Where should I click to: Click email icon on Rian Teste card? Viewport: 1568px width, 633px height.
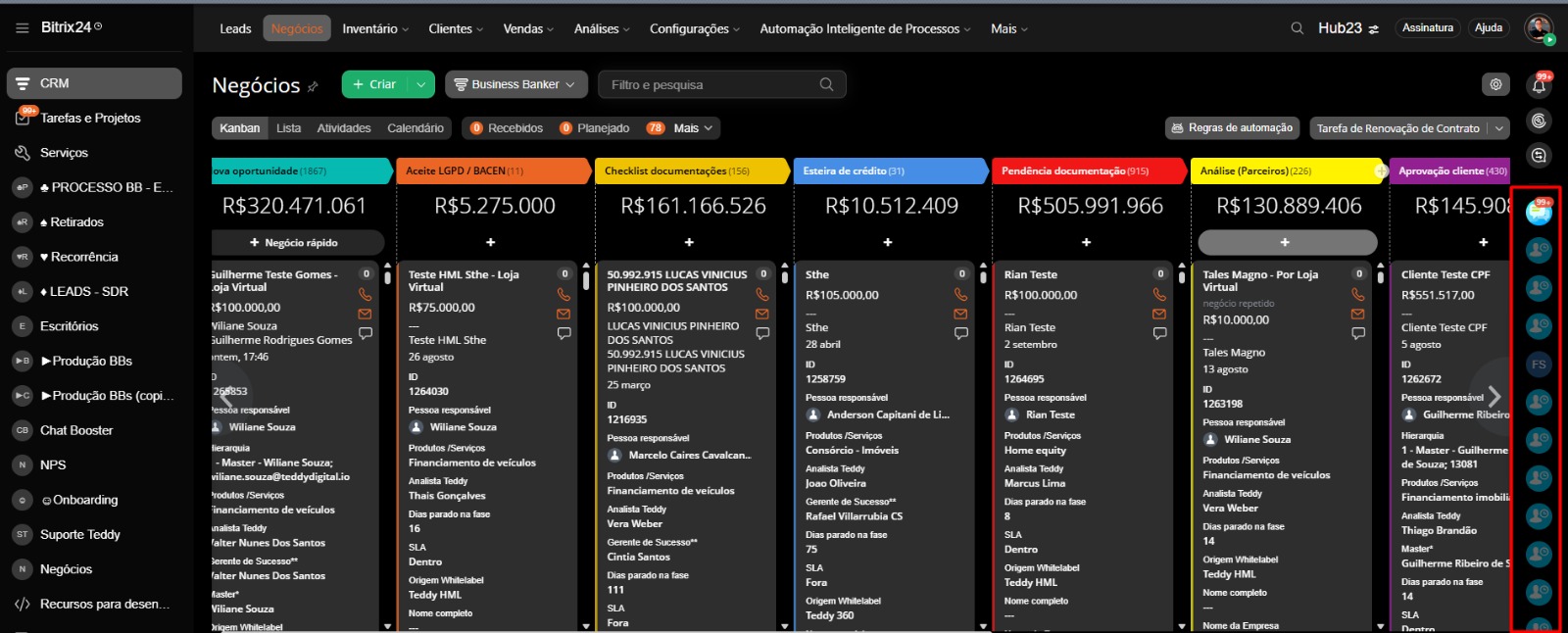coord(1159,314)
